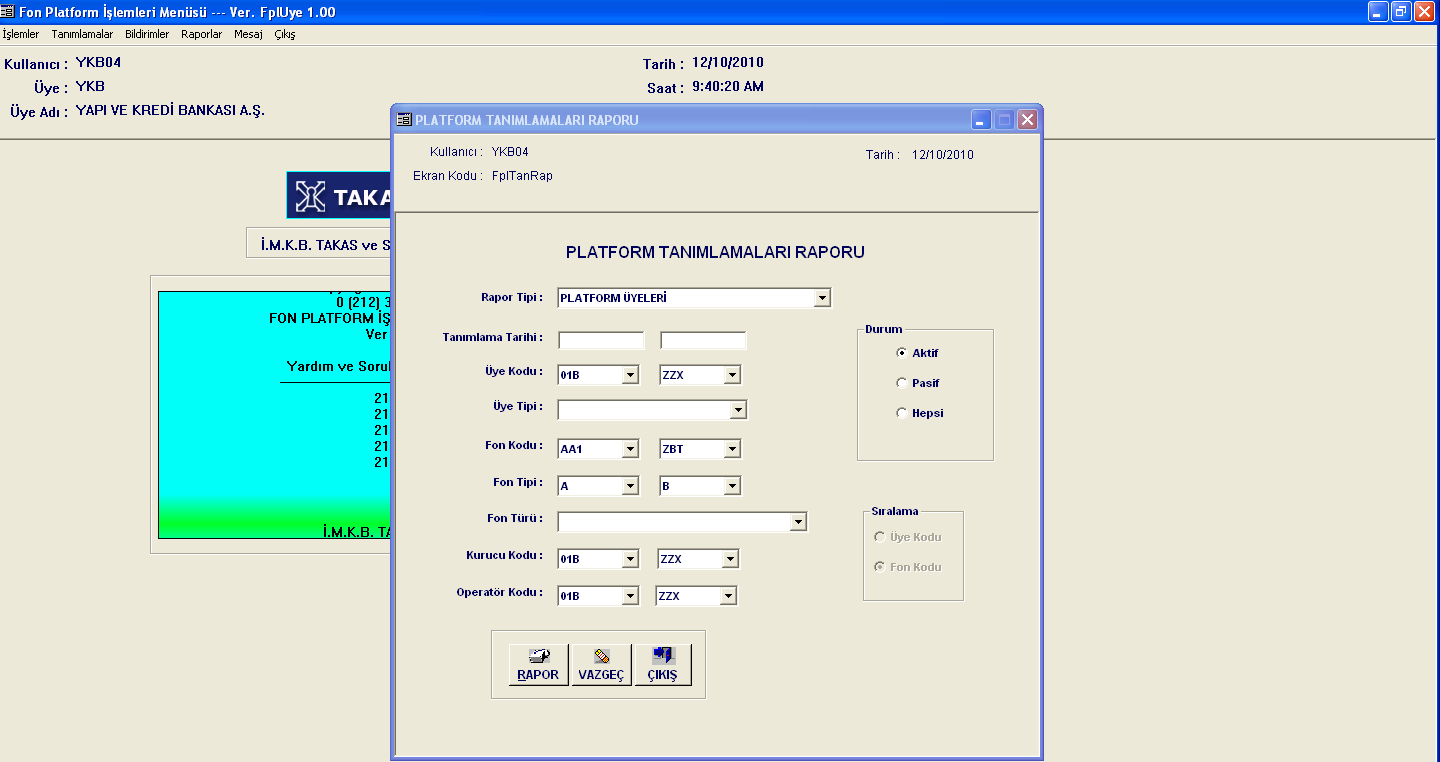
Task: Click Yardım ve Sorul text in cyan panel
Action: [338, 367]
